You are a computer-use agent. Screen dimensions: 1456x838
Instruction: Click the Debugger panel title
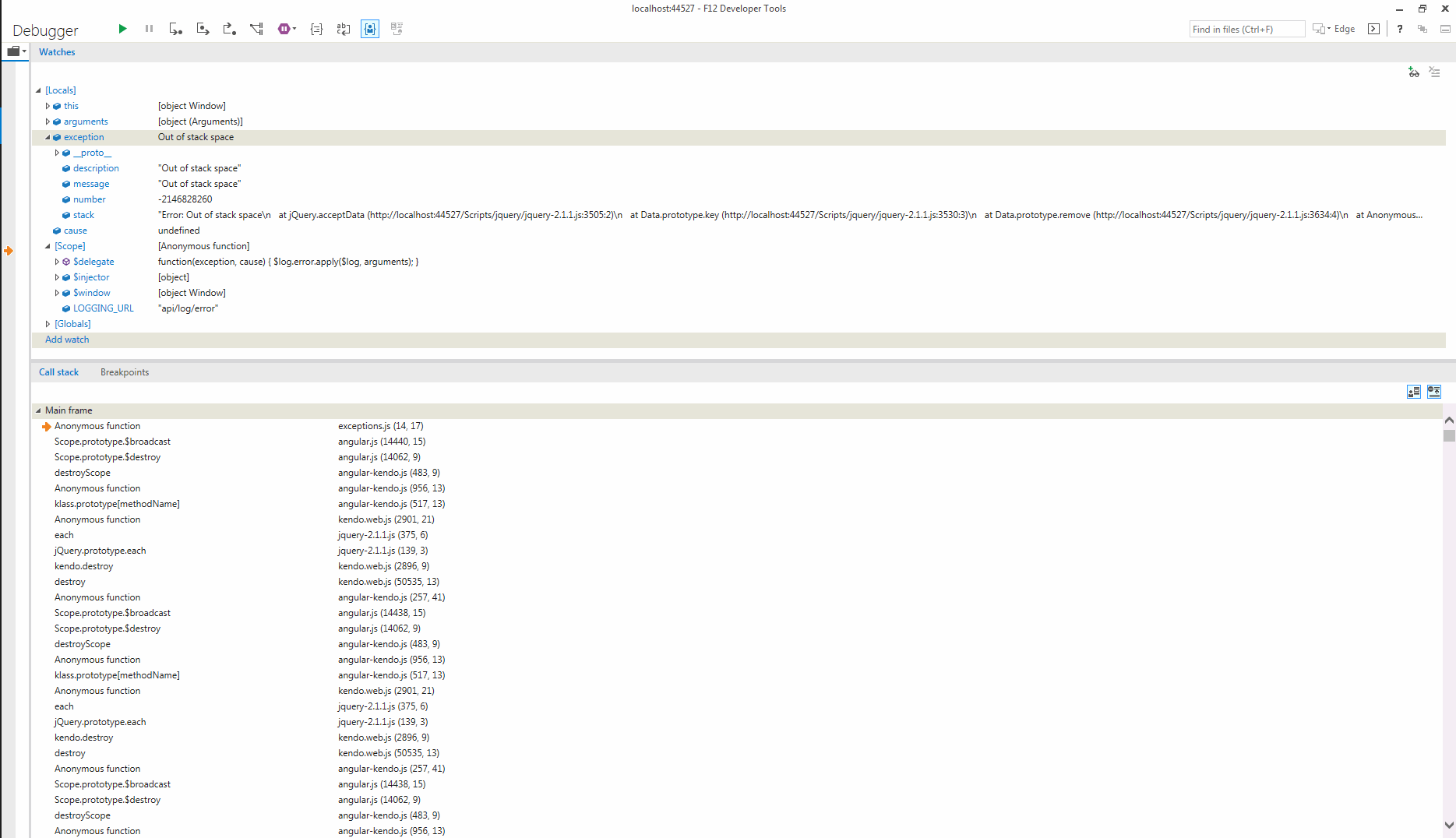(45, 30)
